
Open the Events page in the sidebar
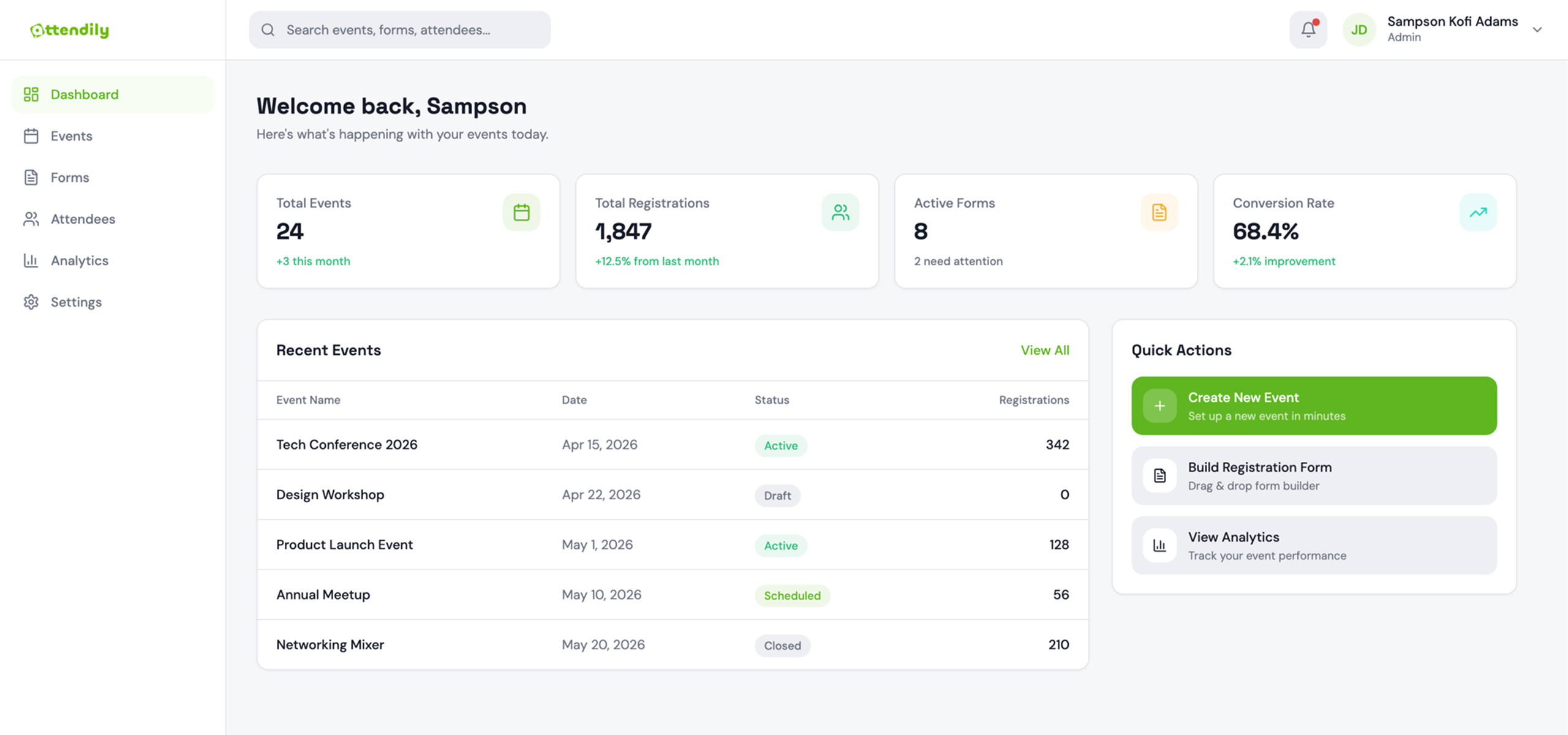(x=71, y=136)
